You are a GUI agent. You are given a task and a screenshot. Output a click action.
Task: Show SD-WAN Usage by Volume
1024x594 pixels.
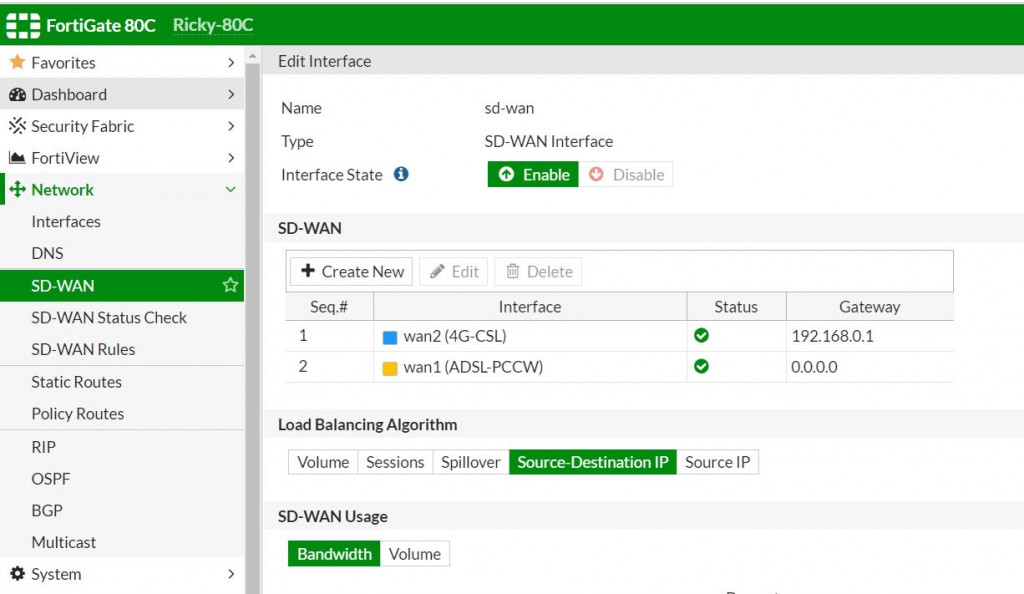pyautogui.click(x=414, y=554)
